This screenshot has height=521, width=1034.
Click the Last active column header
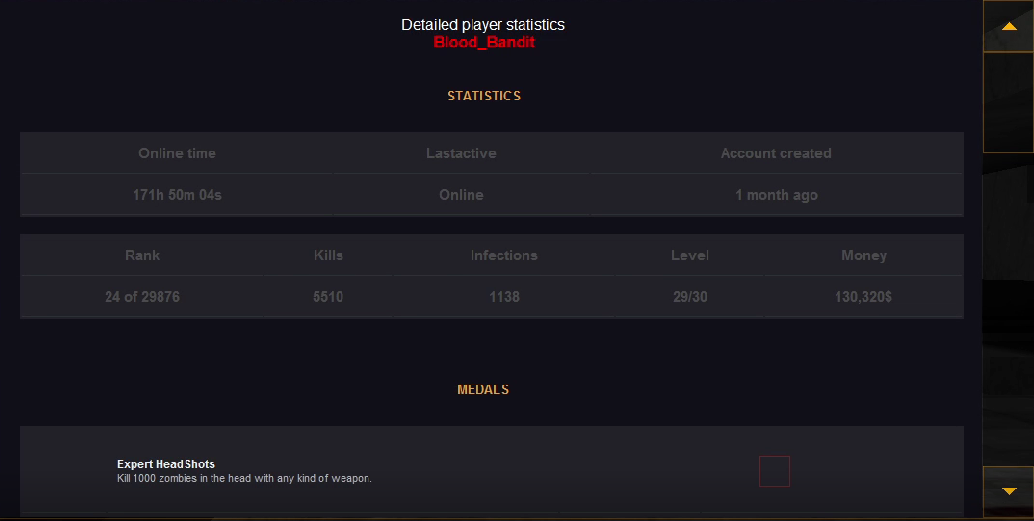point(461,153)
